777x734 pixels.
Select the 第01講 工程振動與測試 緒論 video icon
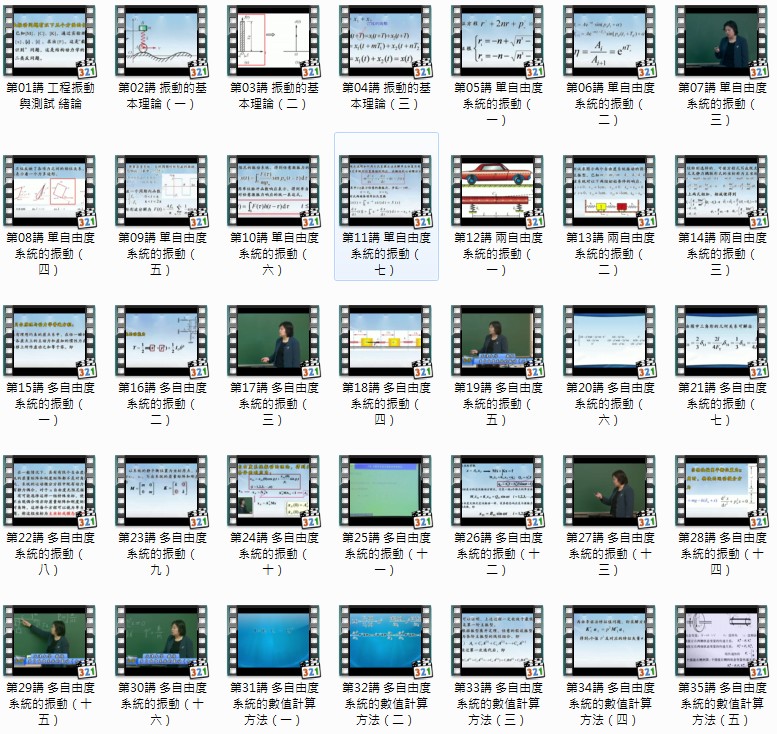click(50, 40)
